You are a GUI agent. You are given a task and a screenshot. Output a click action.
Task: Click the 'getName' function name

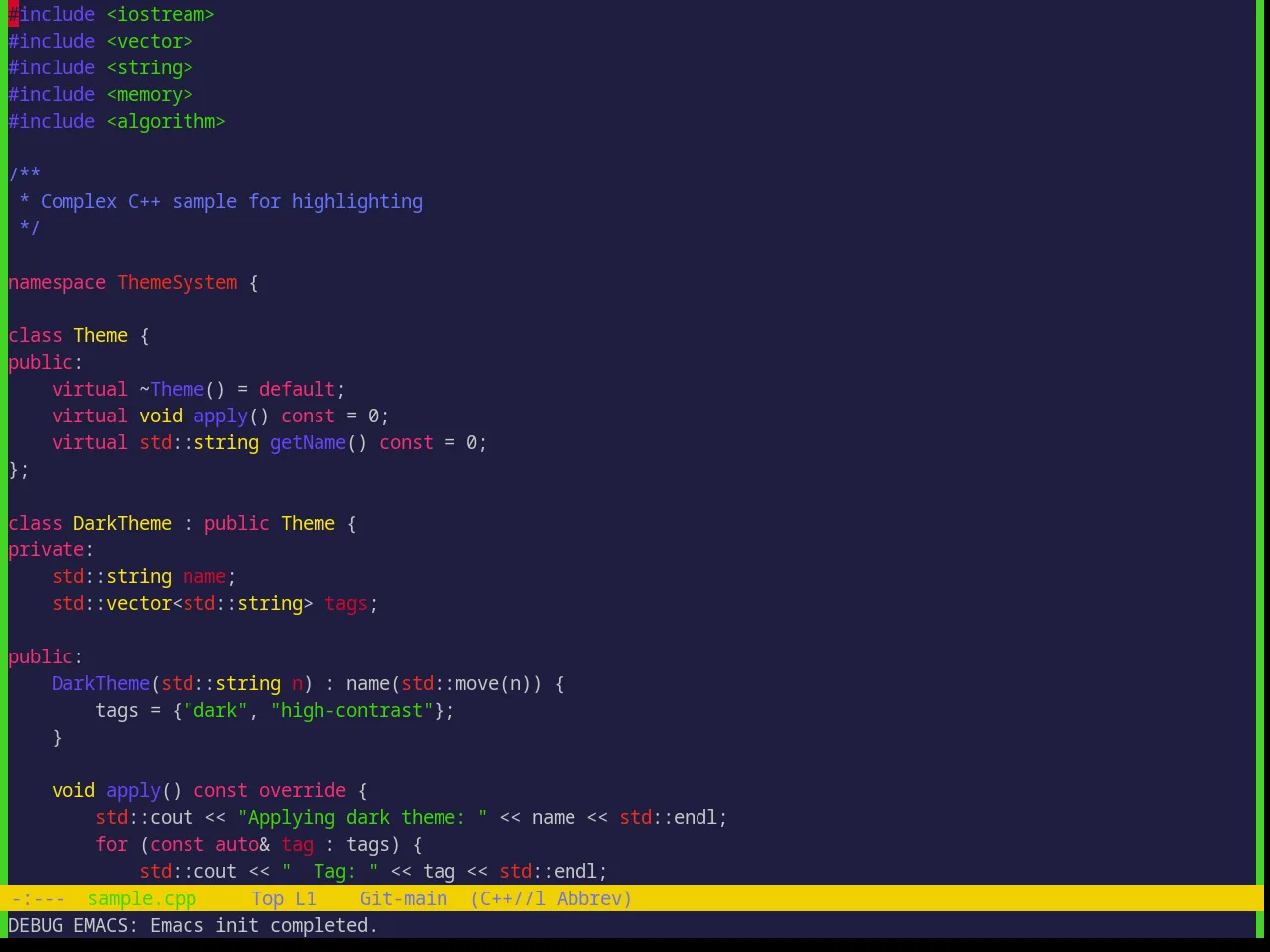click(308, 442)
